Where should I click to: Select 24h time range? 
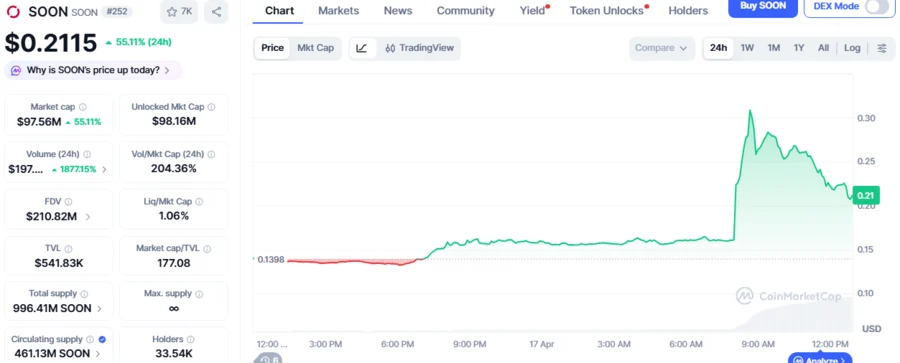pyautogui.click(x=719, y=48)
